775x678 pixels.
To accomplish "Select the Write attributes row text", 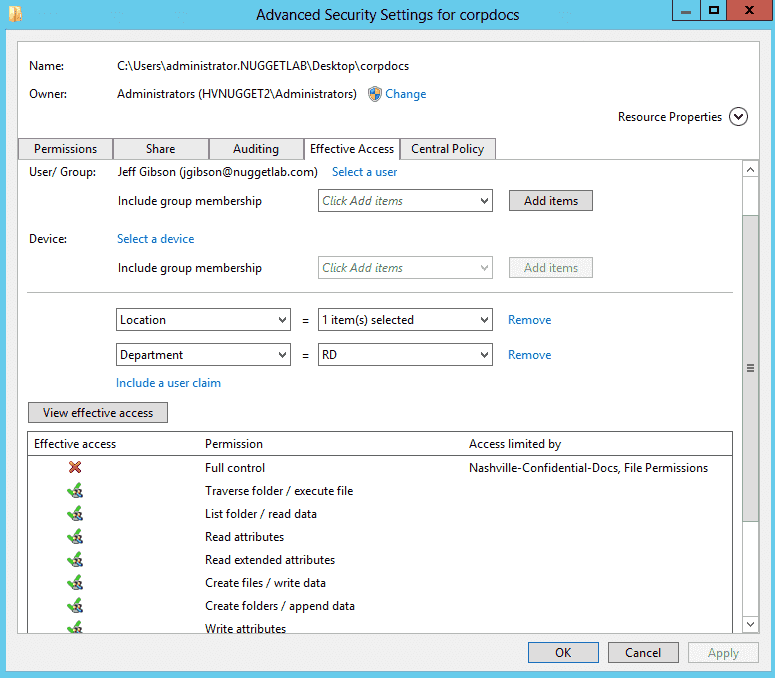I will click(x=245, y=628).
